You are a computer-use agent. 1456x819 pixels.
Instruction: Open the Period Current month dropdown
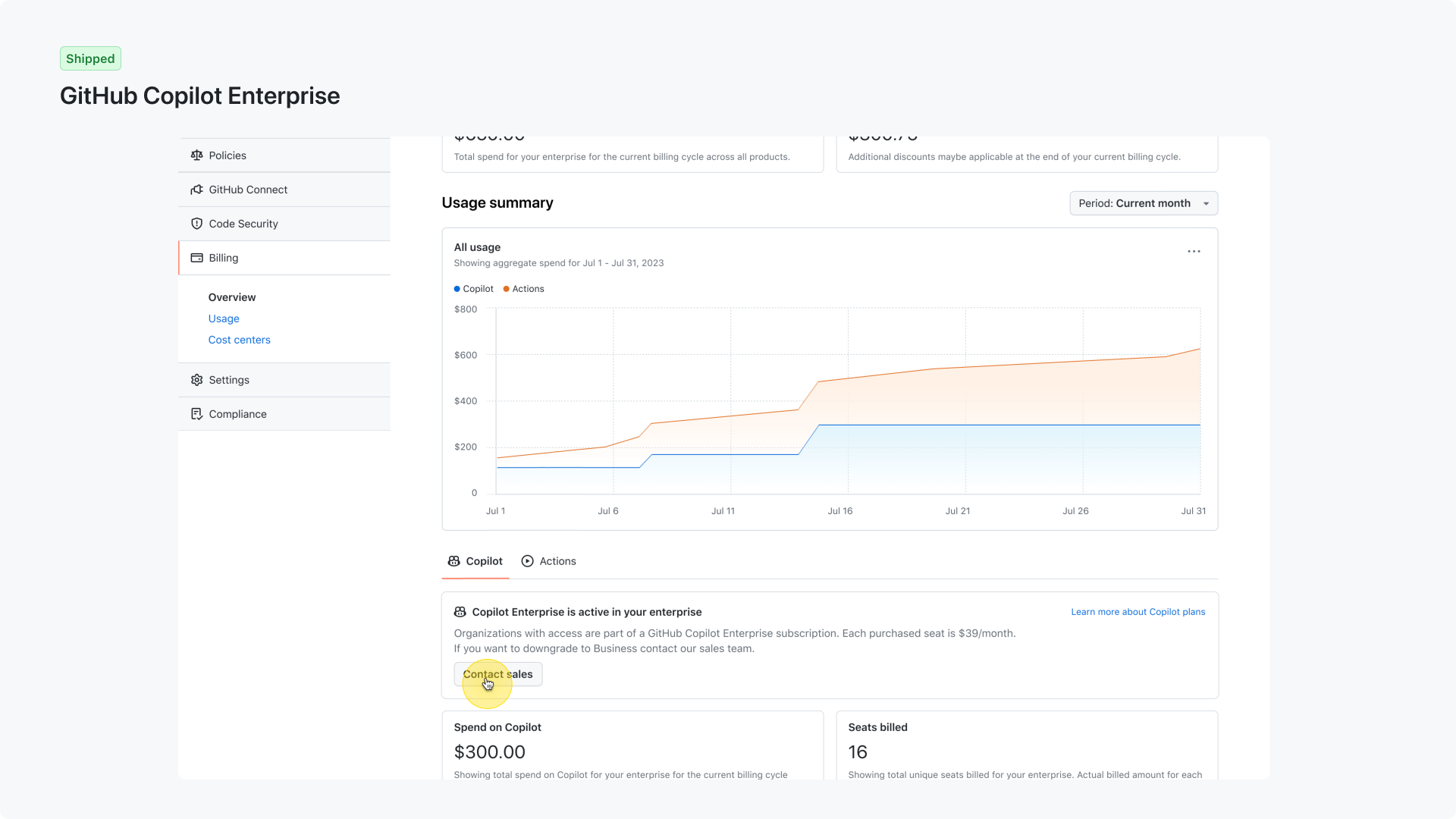coord(1143,203)
